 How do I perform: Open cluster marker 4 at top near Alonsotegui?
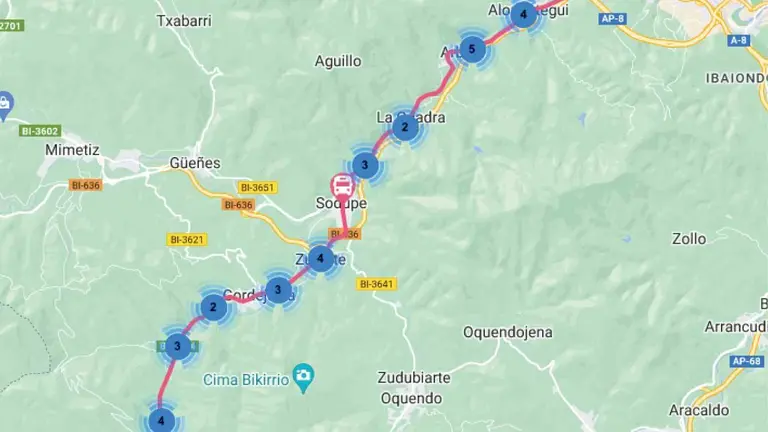point(523,15)
